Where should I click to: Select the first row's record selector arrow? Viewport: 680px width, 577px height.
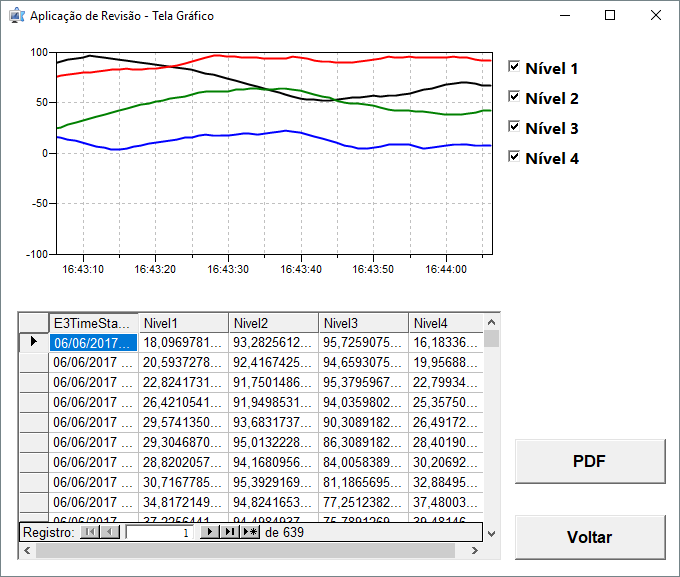(33, 342)
